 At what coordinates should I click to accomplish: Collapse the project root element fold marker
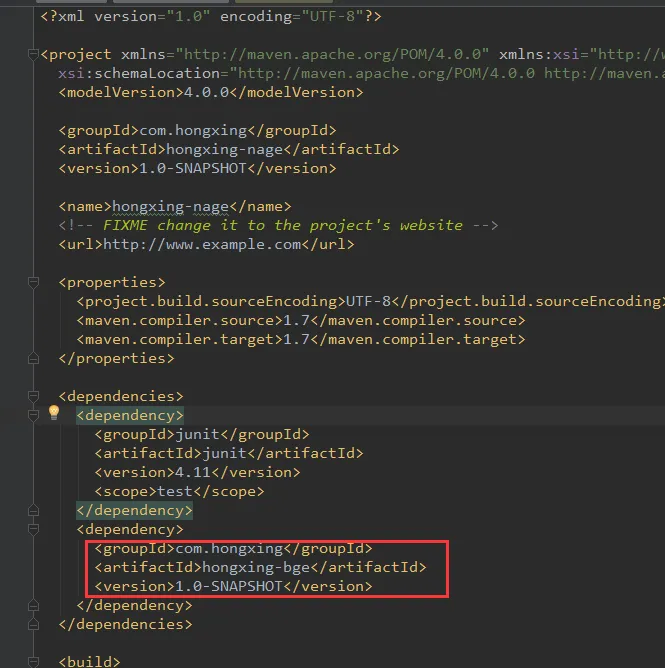33,55
